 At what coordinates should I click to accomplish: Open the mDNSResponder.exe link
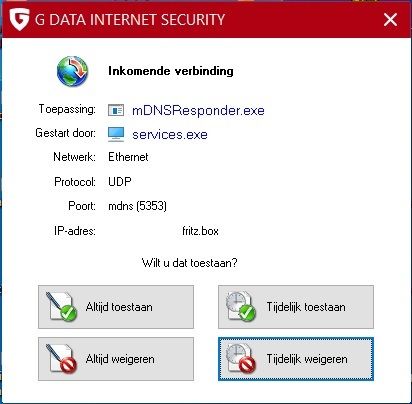tap(198, 110)
